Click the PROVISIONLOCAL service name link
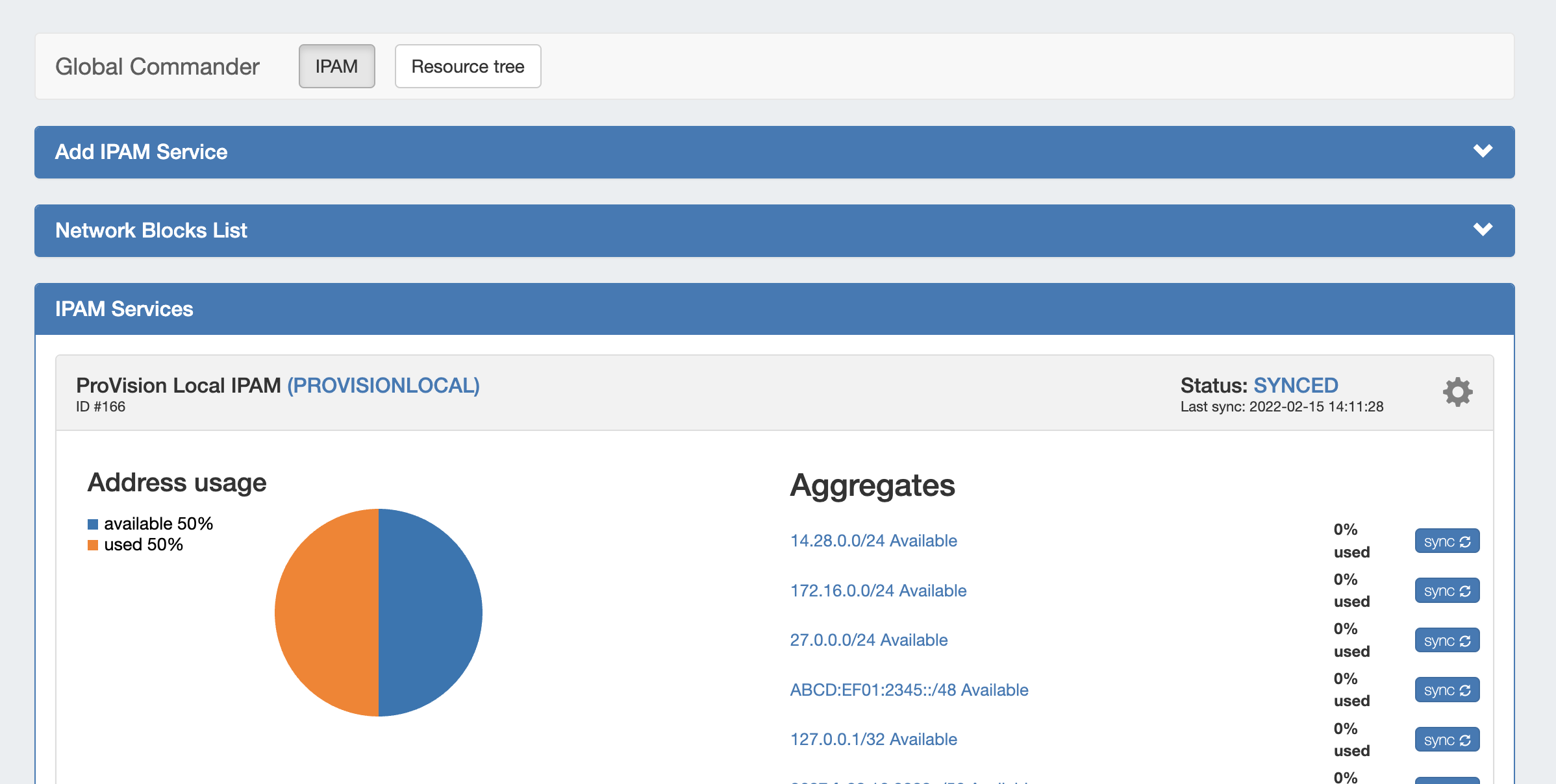Screen dimensions: 1556x784 click(x=383, y=386)
